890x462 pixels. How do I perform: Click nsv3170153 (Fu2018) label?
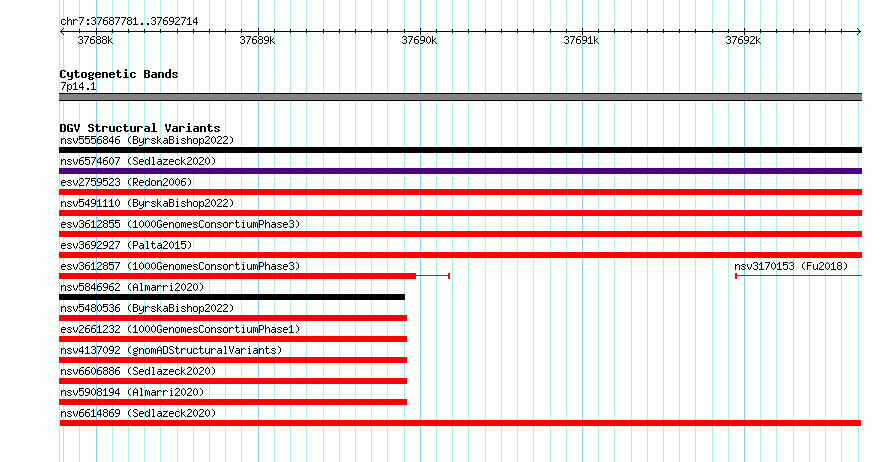click(791, 266)
